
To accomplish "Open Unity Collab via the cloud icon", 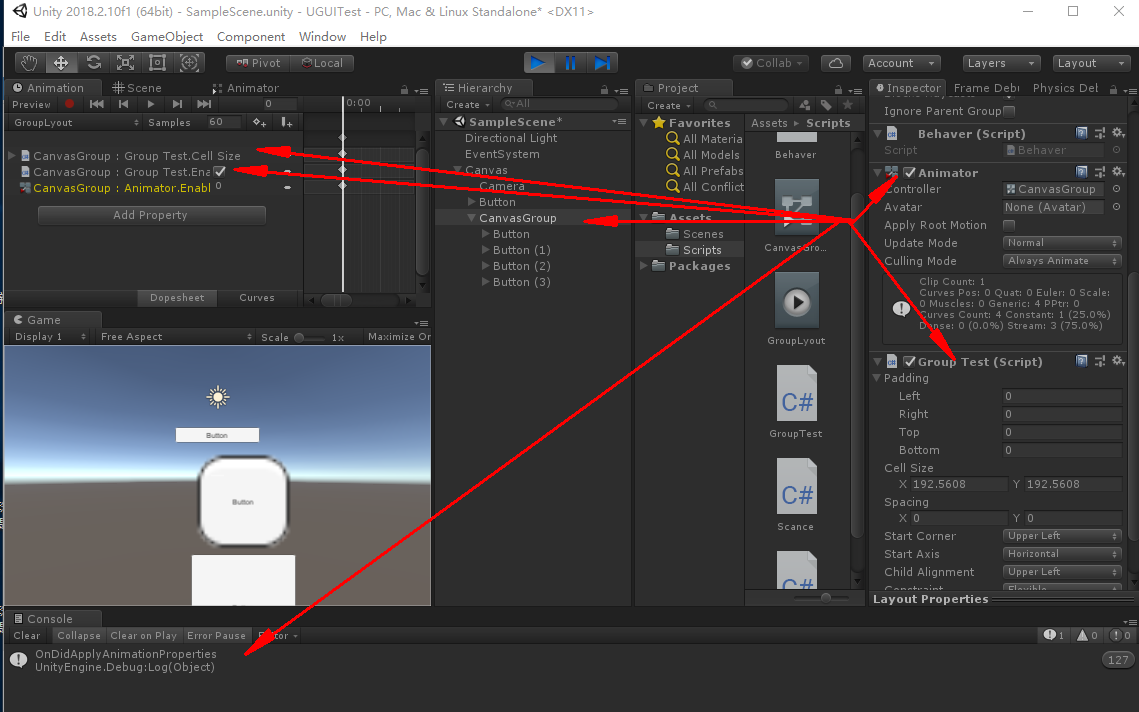I will 836,63.
